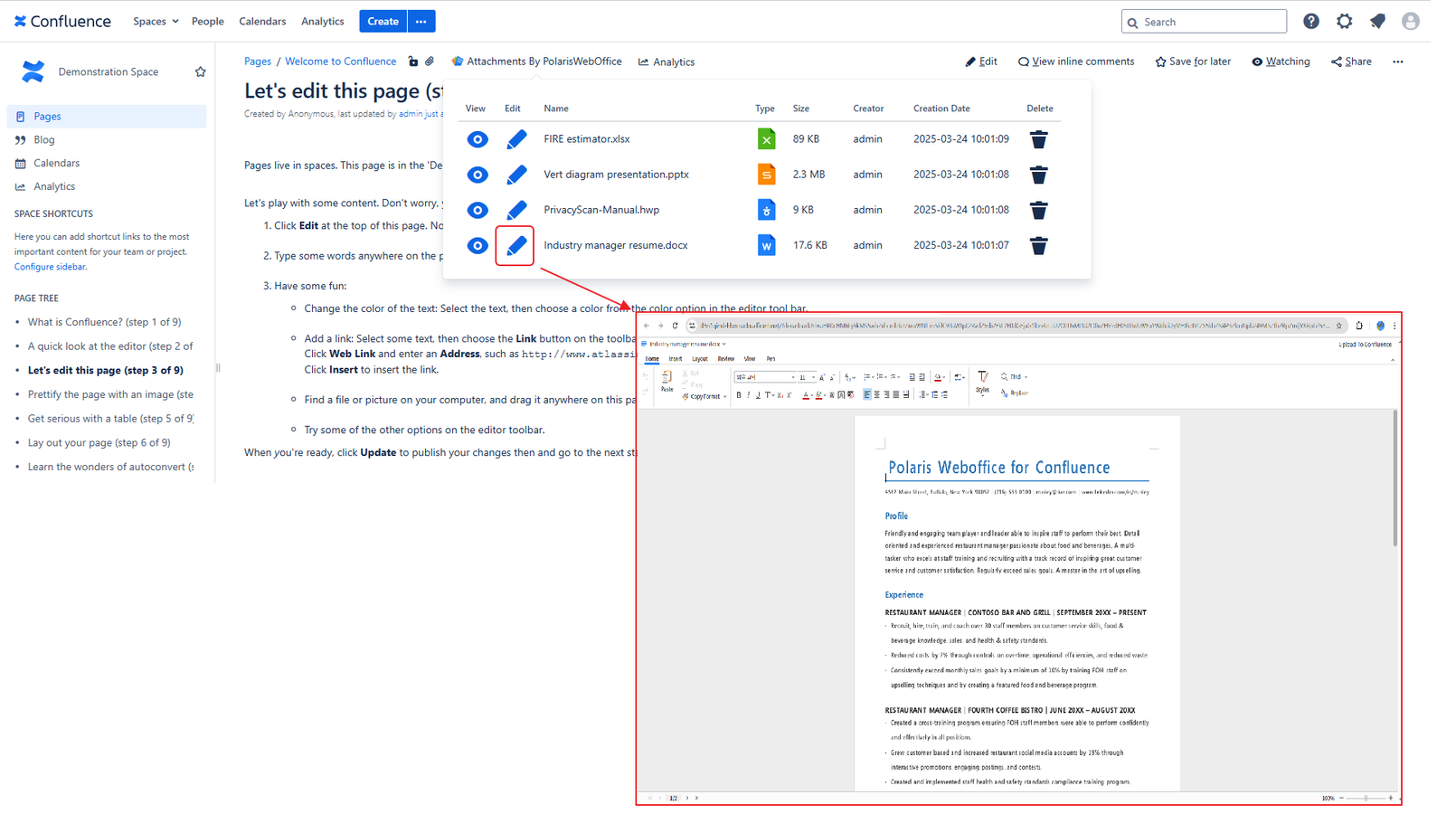Expand the Spaces dropdown menu
The image size is (1456, 814).
pos(156,21)
